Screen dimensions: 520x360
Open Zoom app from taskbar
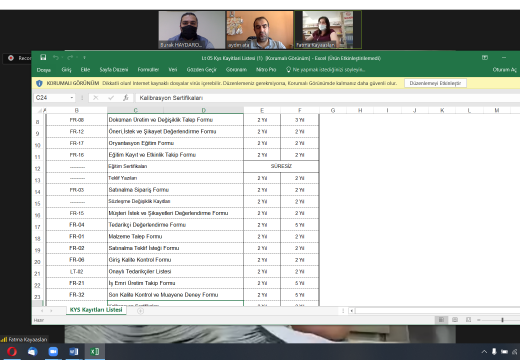(x=53, y=352)
